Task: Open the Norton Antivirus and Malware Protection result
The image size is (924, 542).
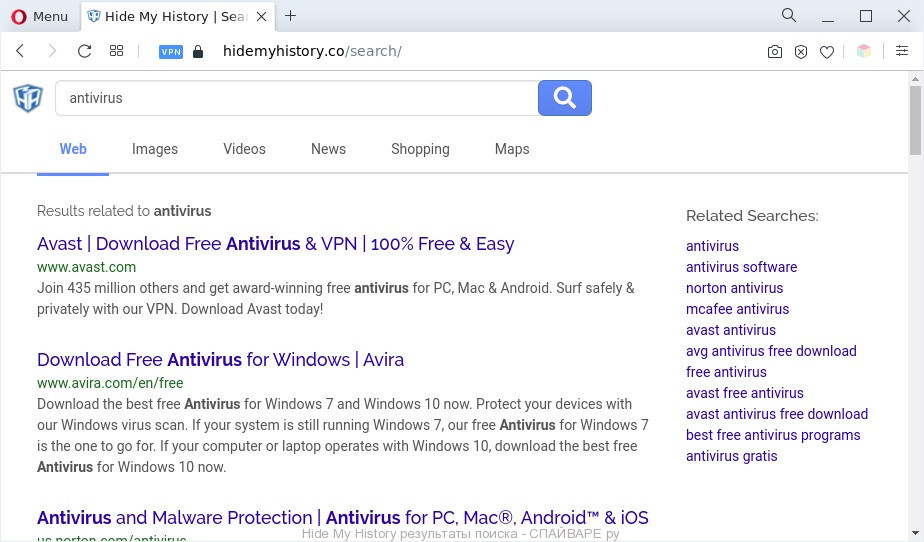Action: tap(342, 518)
